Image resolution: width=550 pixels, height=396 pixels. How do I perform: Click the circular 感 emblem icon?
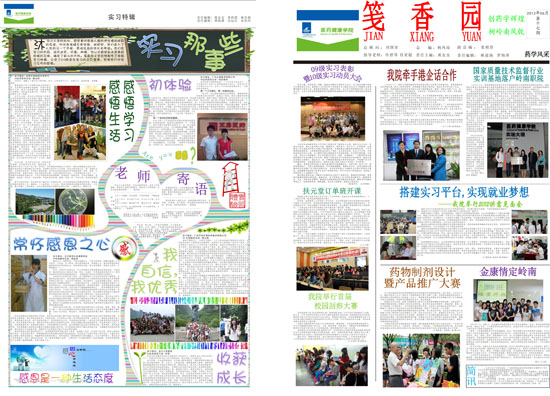point(124,248)
